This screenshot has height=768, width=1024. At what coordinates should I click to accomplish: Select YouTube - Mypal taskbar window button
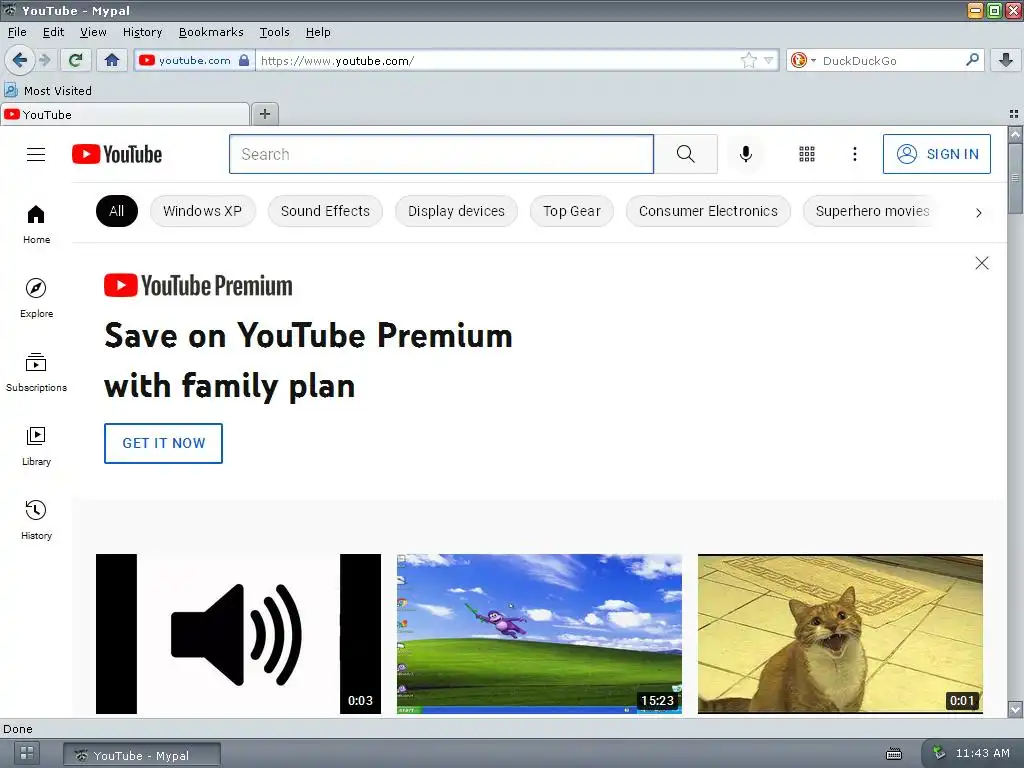point(142,755)
